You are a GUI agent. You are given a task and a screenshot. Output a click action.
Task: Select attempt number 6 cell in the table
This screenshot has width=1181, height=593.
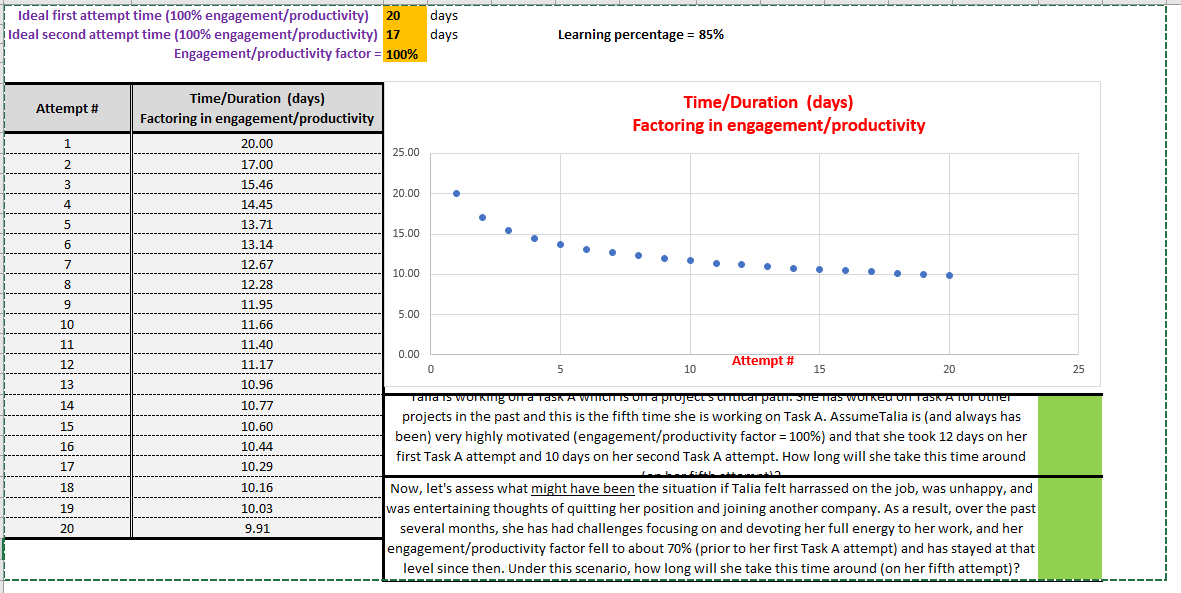(x=68, y=244)
